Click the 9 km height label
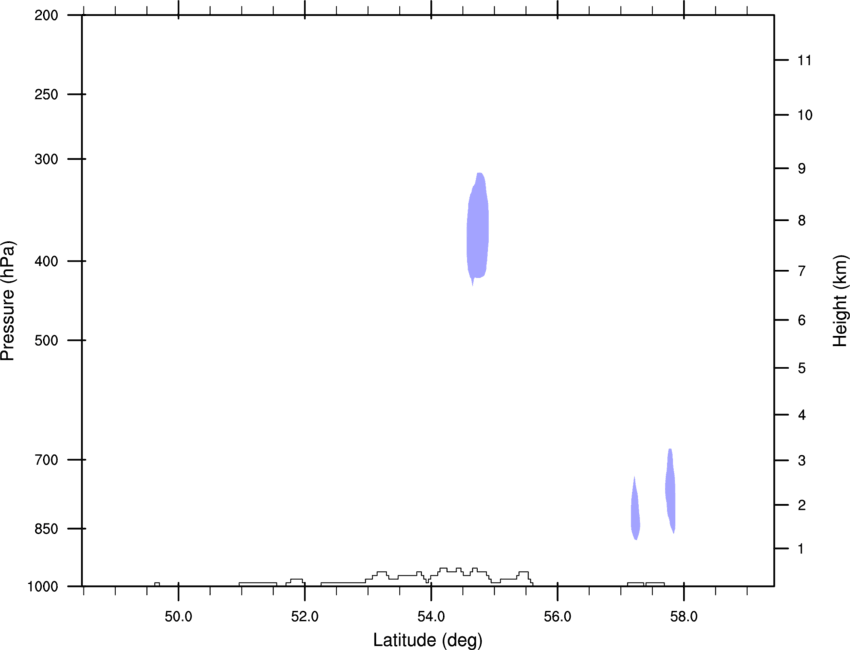 coord(802,169)
